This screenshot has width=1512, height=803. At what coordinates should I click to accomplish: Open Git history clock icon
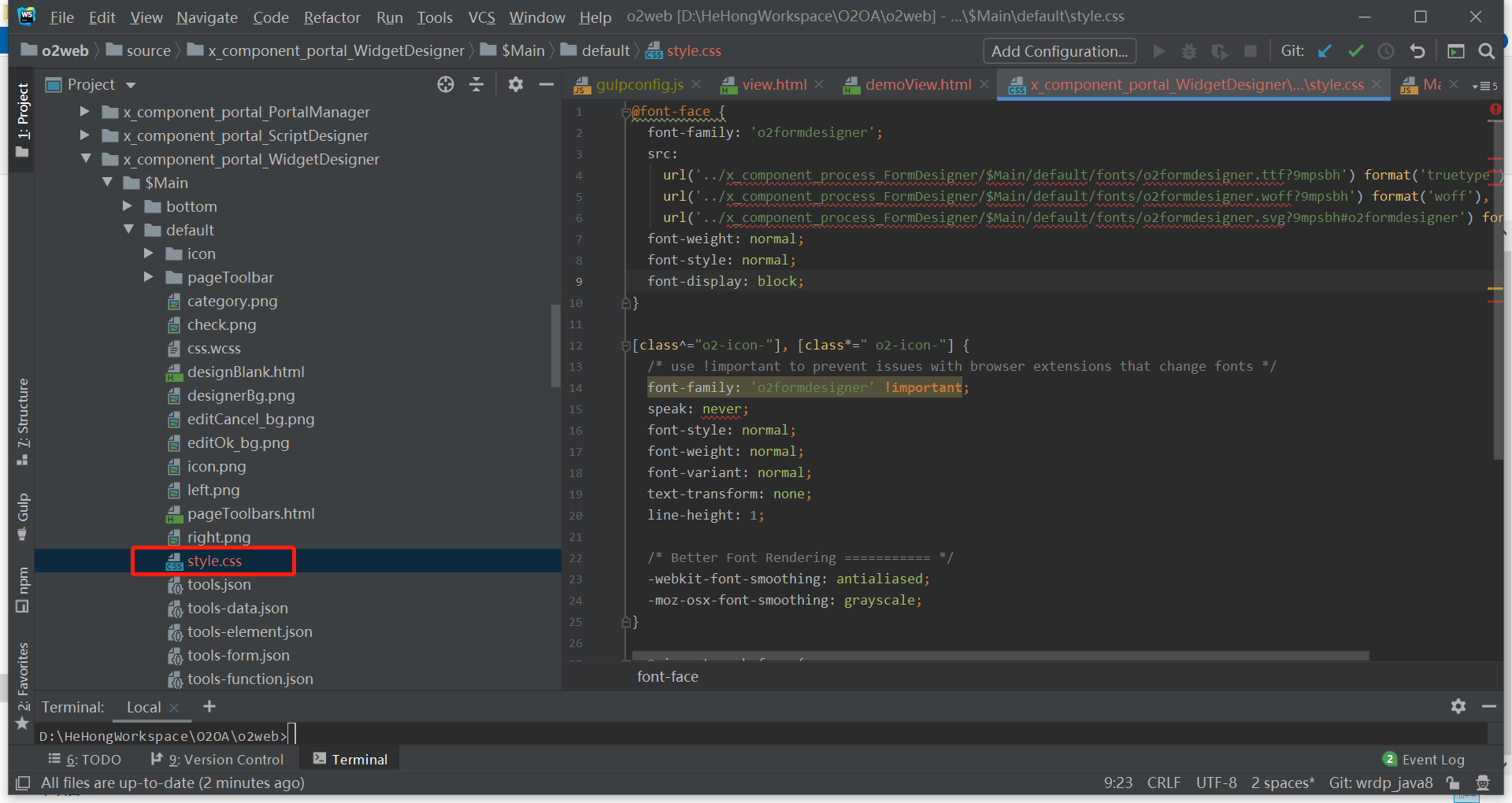pyautogui.click(x=1386, y=51)
